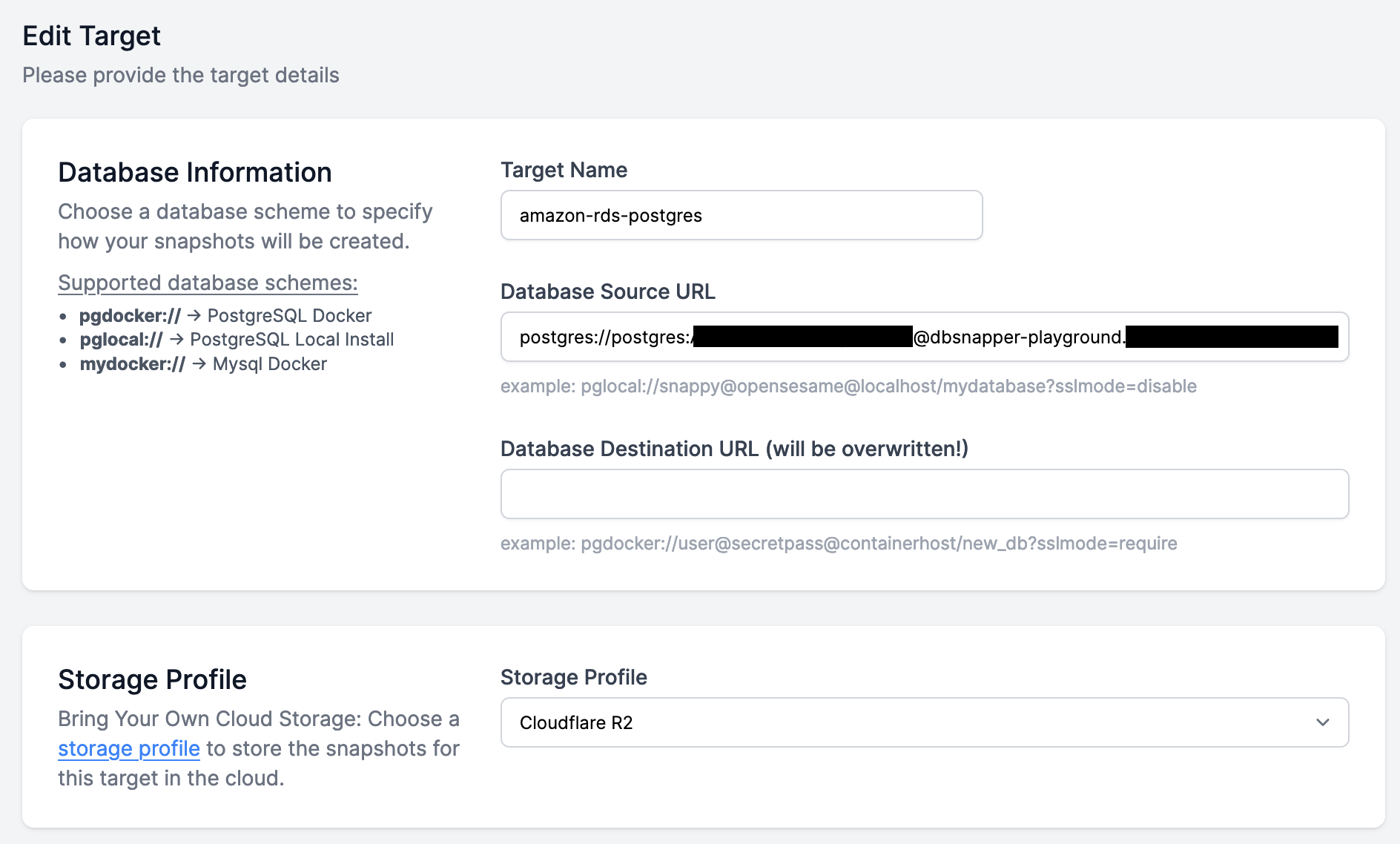
Task: Open the Storage Profile dropdown
Action: point(925,722)
